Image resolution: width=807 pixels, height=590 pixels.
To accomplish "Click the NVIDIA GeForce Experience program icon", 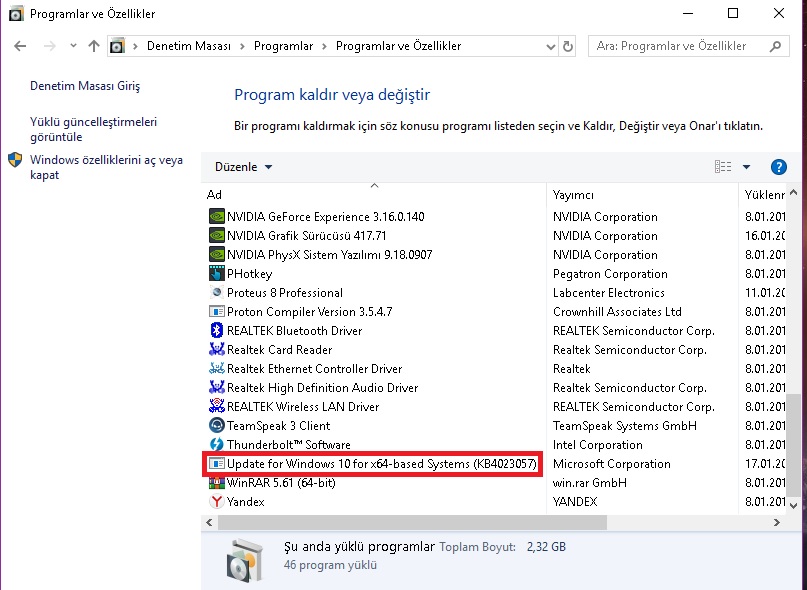I will [217, 216].
